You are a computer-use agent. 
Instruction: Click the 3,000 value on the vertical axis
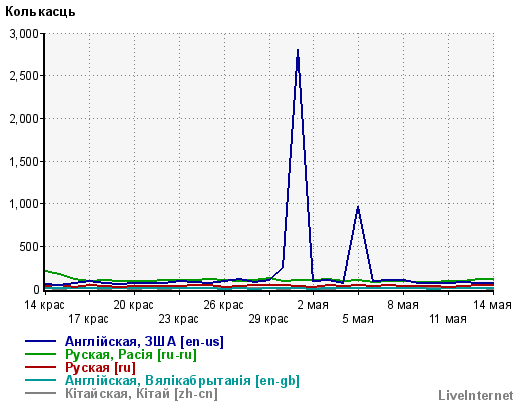click(x=24, y=34)
